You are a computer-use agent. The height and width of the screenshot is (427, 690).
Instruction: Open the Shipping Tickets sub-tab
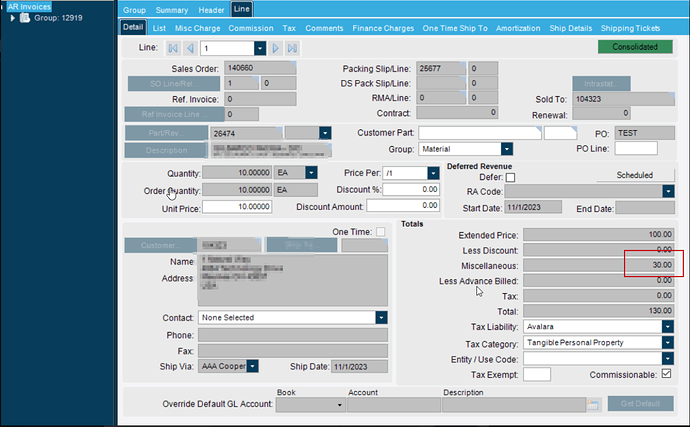(x=630, y=28)
